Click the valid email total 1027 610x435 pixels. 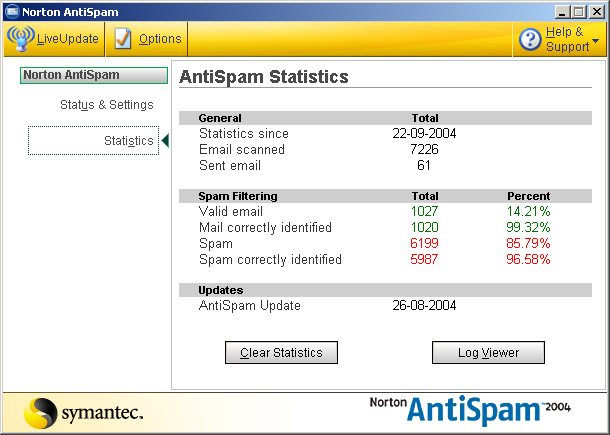pos(424,211)
